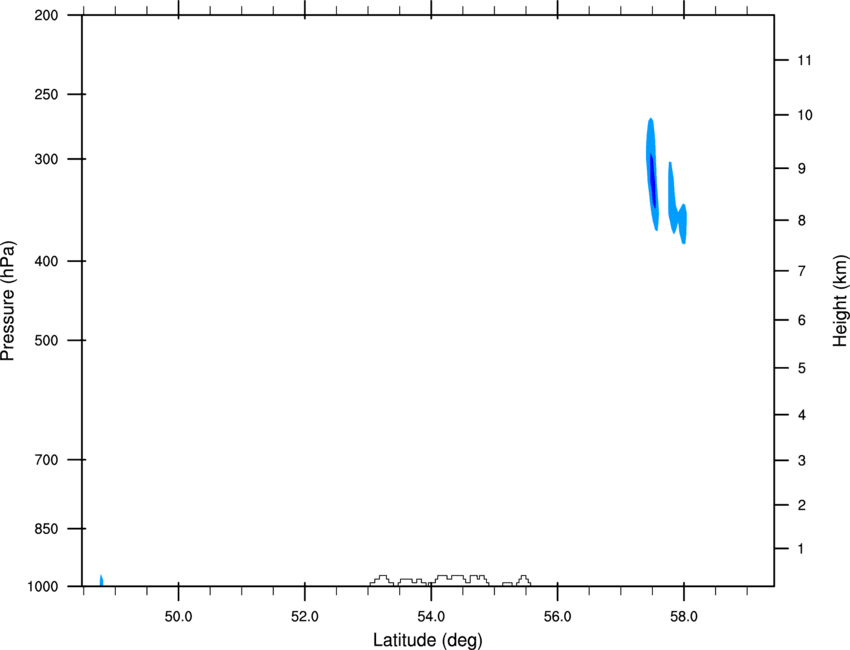Click height tick label '11'

(804, 60)
